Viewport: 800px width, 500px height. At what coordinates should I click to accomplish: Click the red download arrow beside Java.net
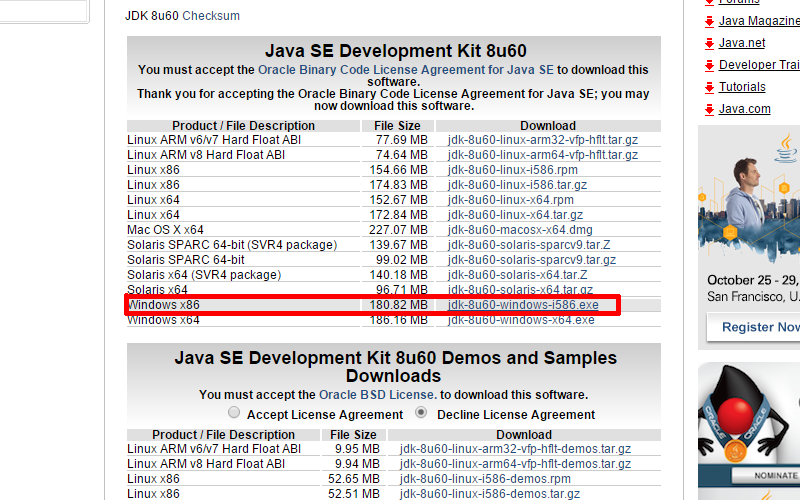(709, 43)
